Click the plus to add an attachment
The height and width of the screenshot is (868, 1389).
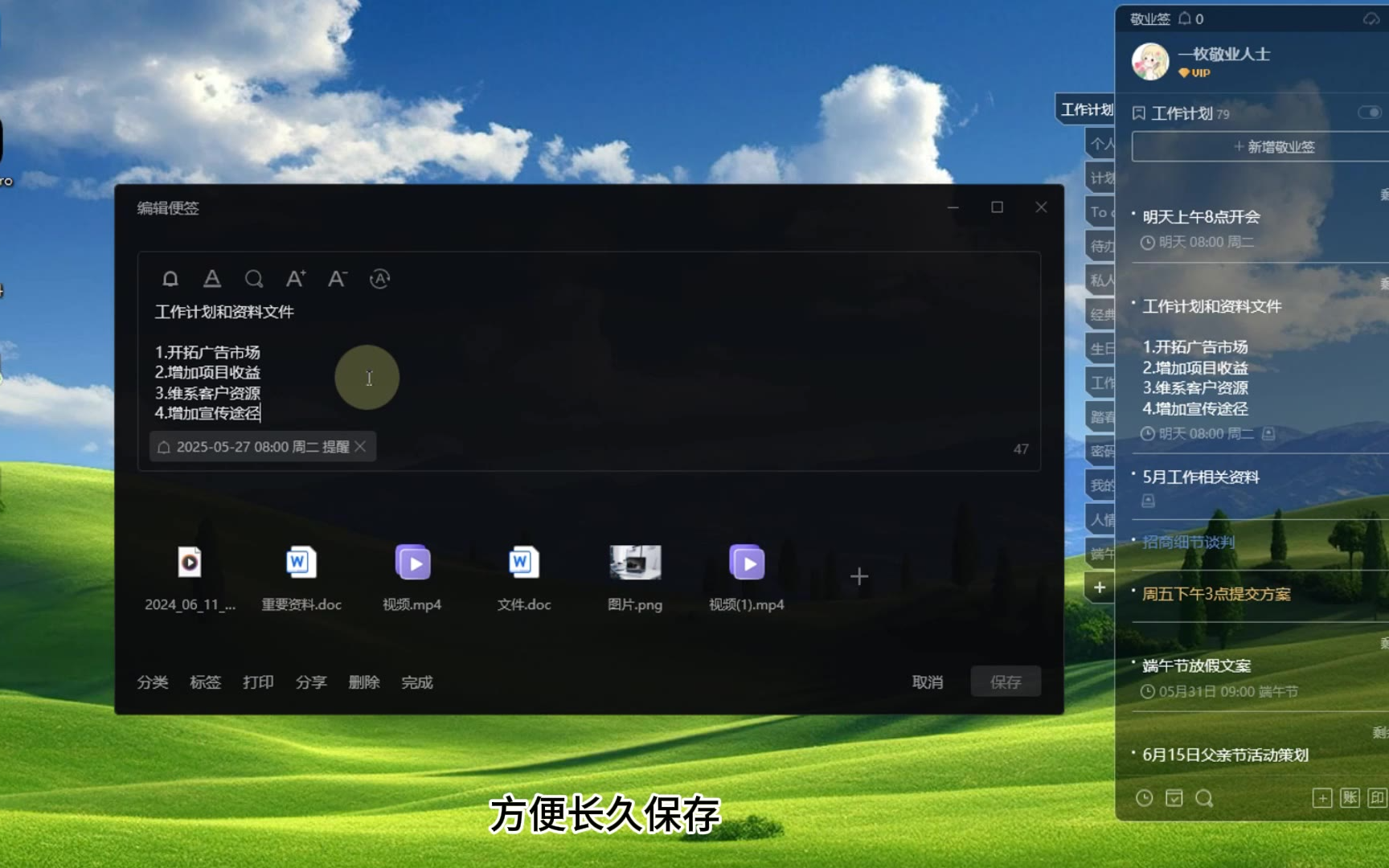pos(859,576)
